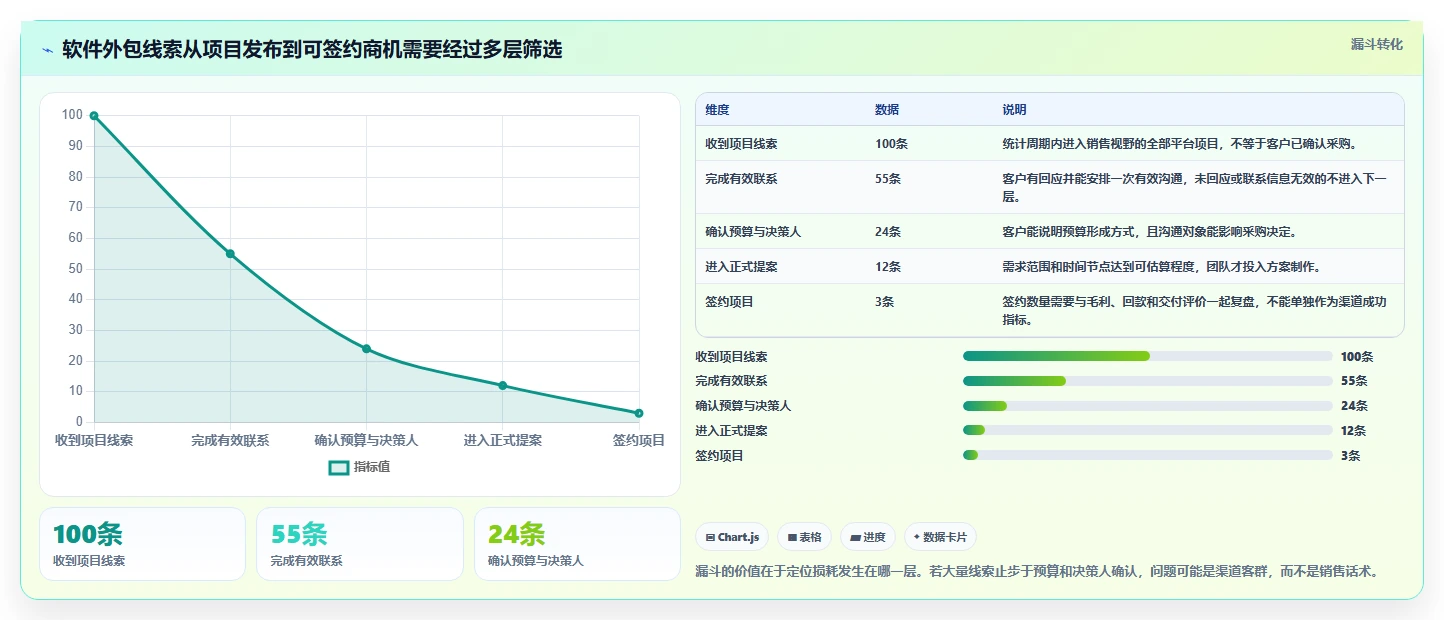Screen dimensions: 1444x620
Task: Click the 100条 value beside the progress bar
Action: [1357, 357]
